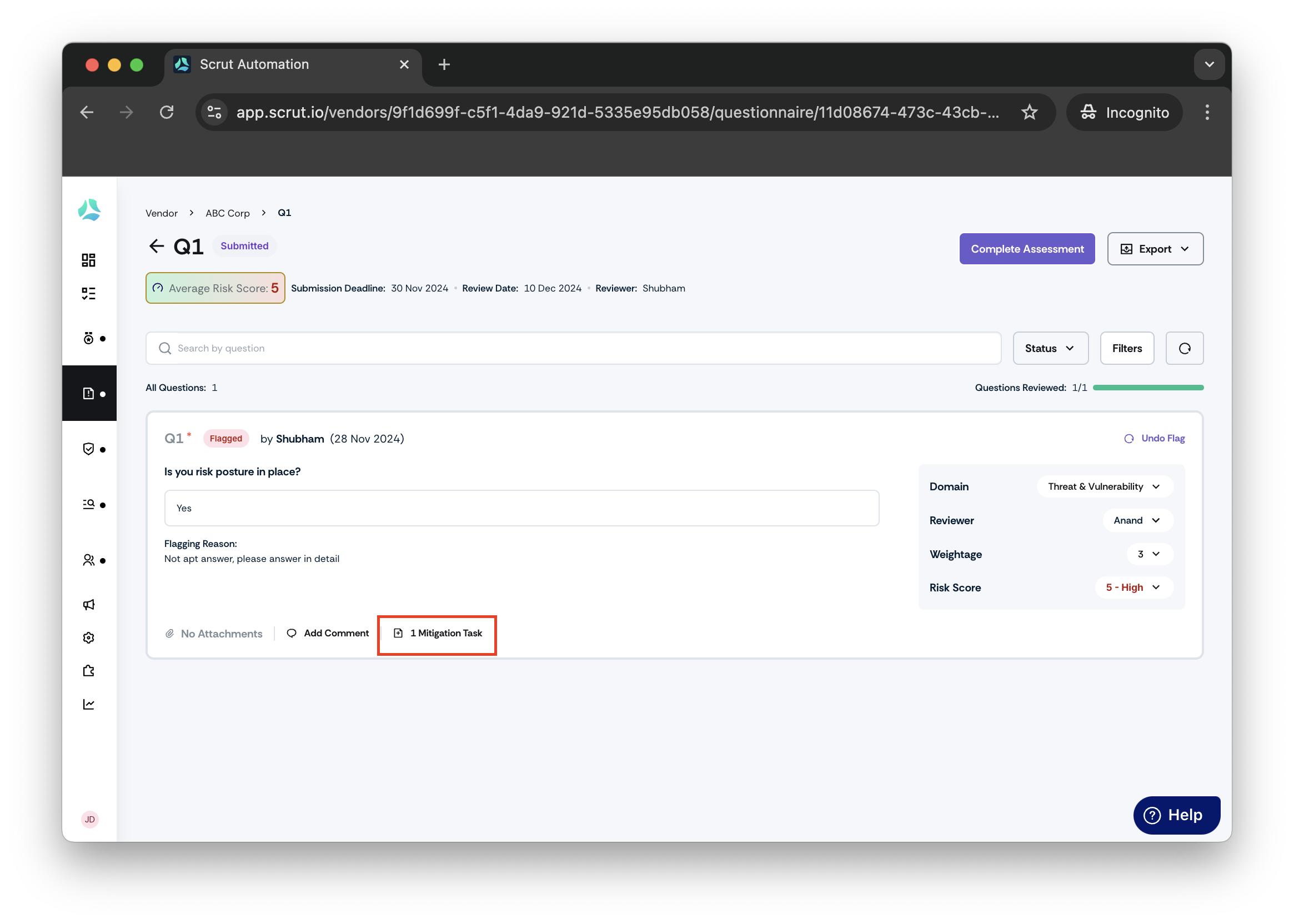Open the reports chart sidebar icon
1294x924 pixels.
tap(89, 704)
